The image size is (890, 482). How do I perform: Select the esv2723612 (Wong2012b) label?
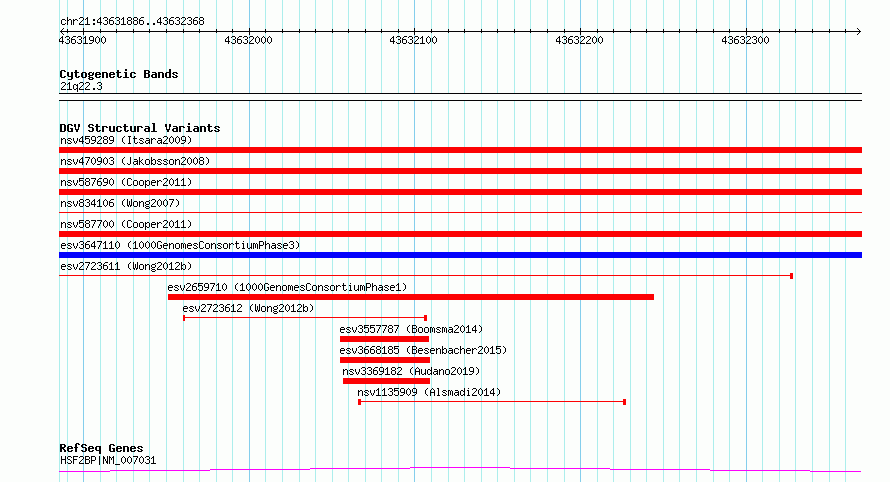[x=248, y=308]
